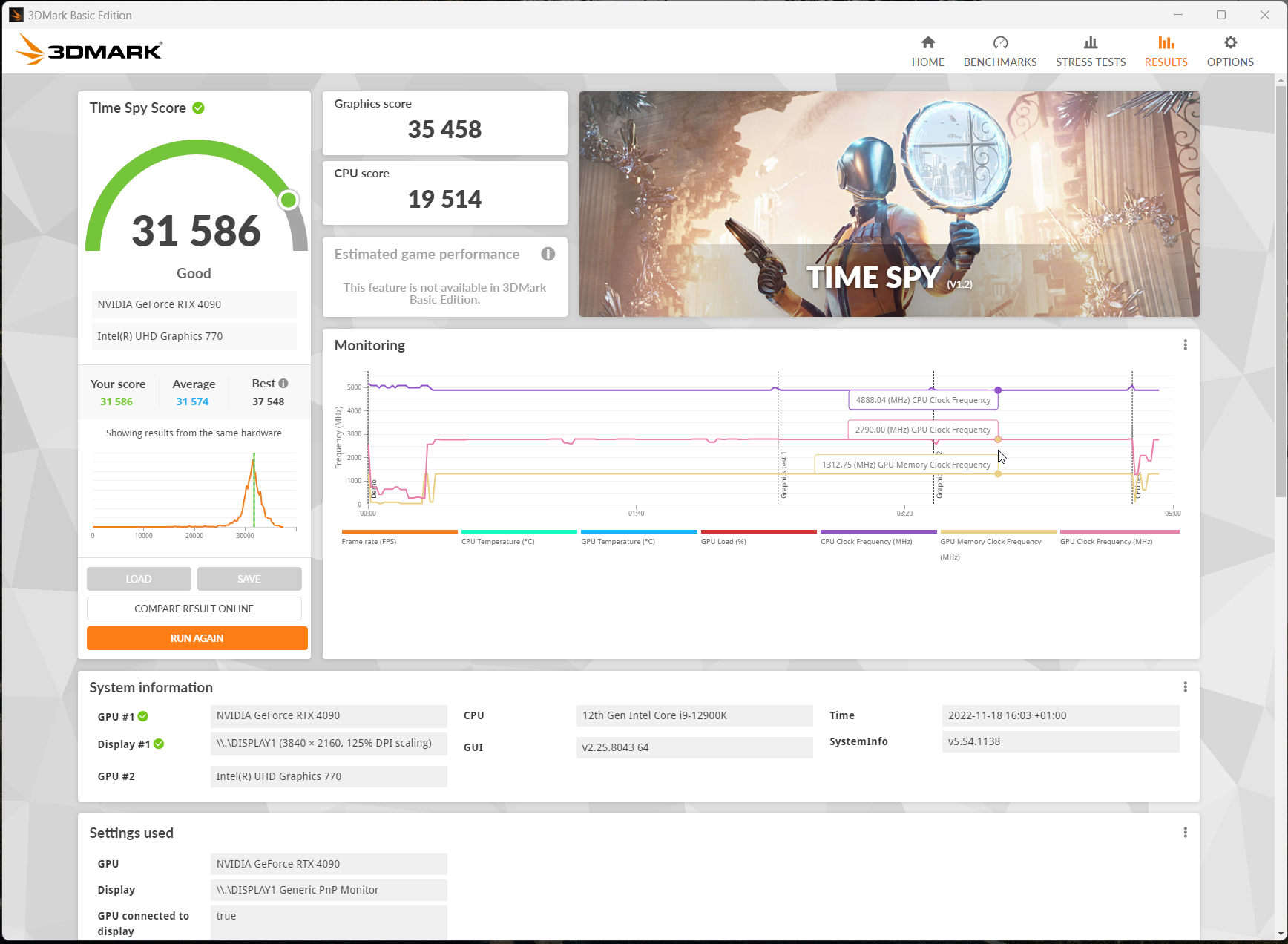Open the Options tab

click(1230, 52)
